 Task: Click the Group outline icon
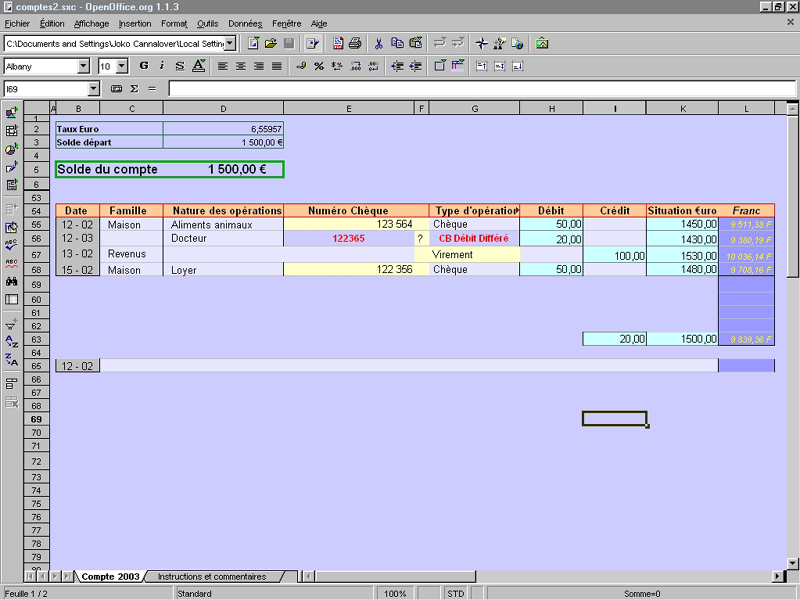tap(12, 384)
